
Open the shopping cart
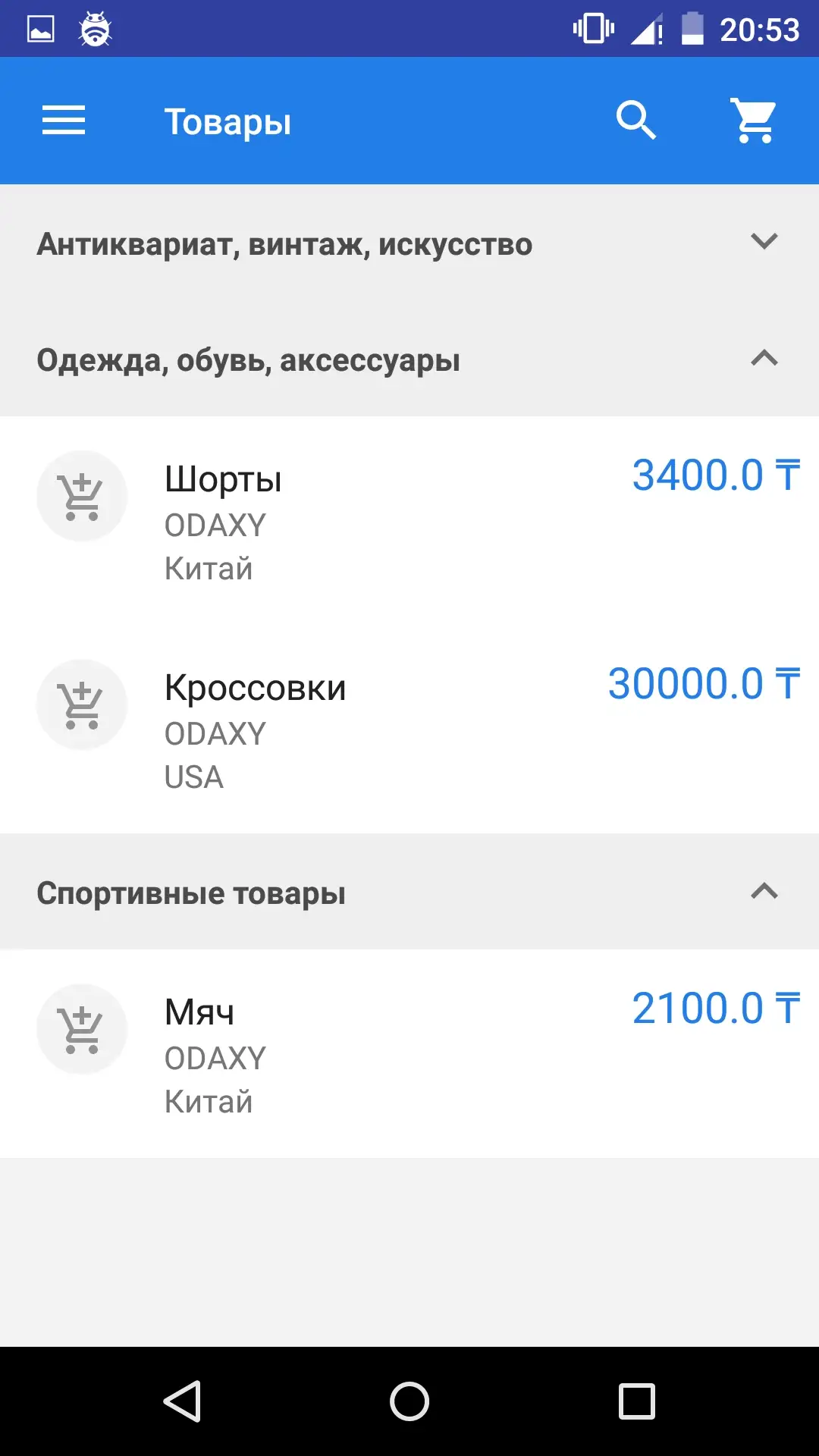(754, 121)
